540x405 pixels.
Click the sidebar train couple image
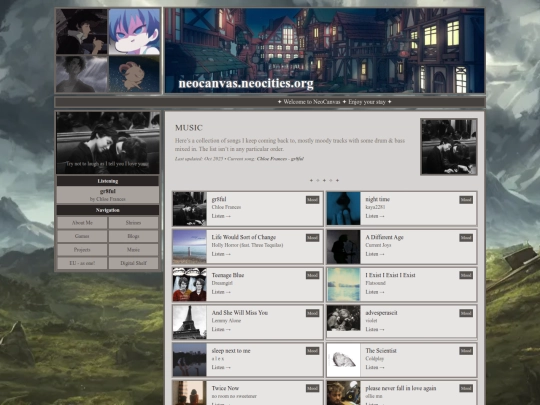coord(108,143)
